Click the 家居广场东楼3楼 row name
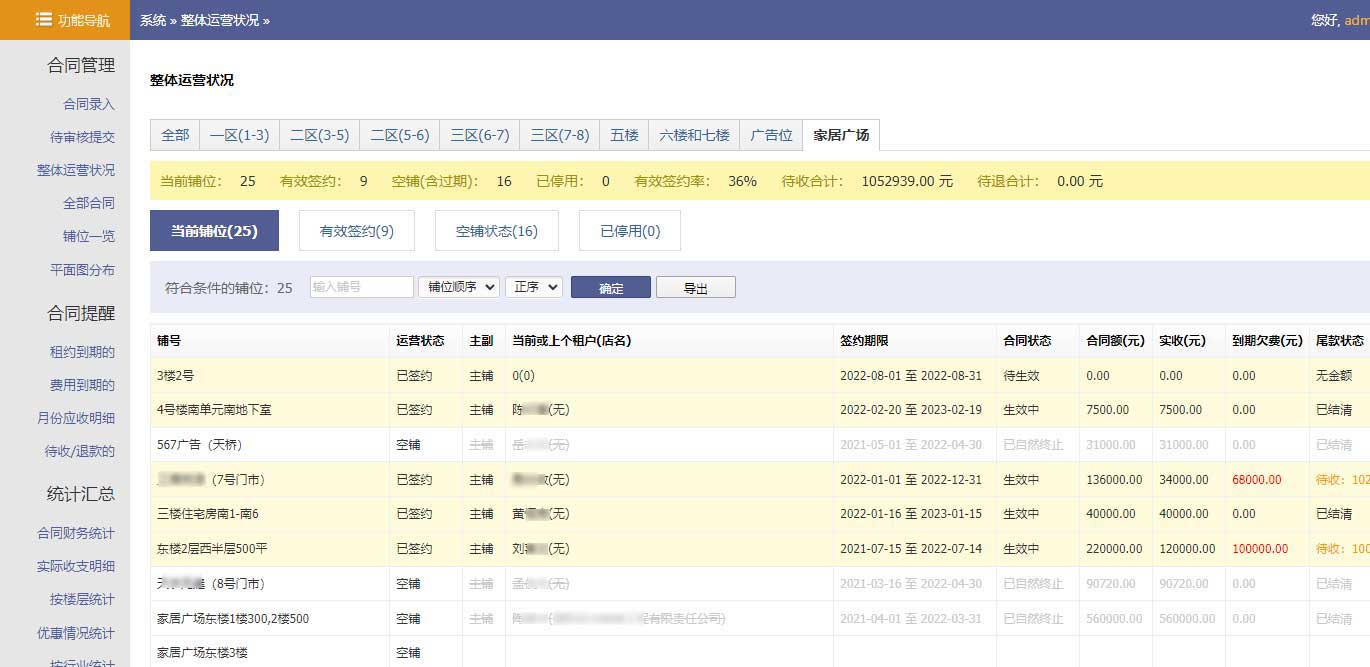 click(x=202, y=653)
